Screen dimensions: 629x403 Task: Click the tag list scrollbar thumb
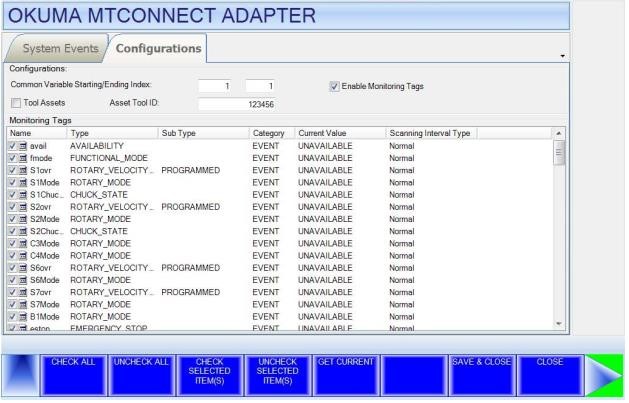coord(559,152)
